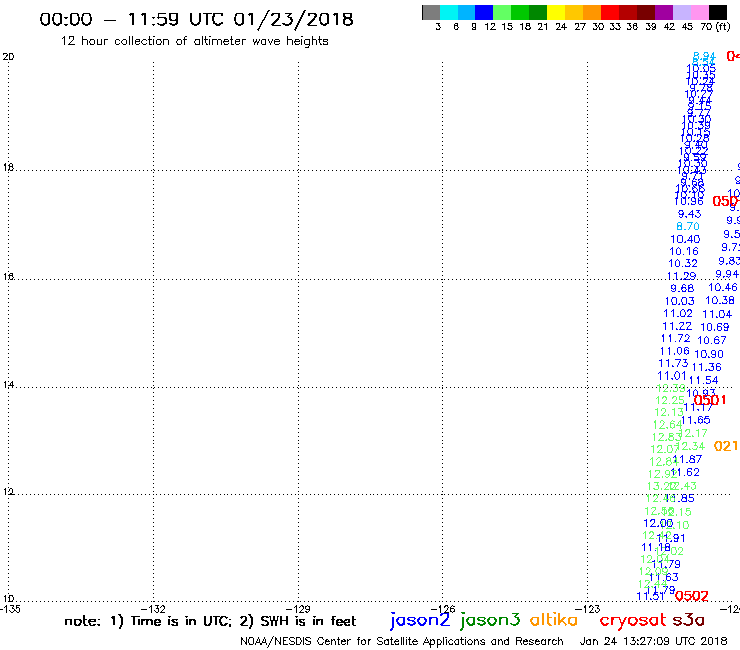This screenshot has height=650, width=740.
Task: Click the orange 021 time marker
Action: [726, 446]
